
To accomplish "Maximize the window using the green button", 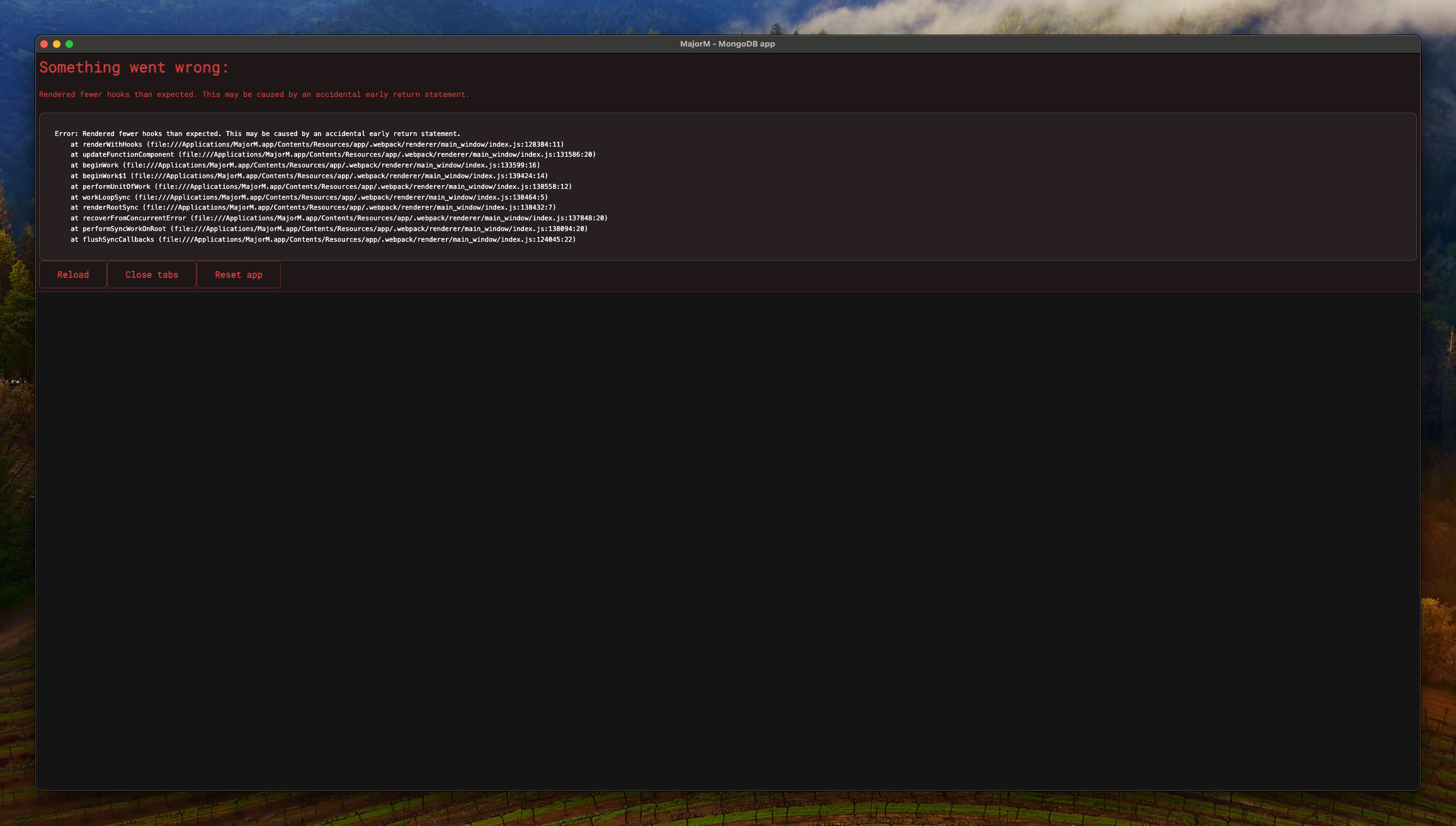I will coord(69,44).
